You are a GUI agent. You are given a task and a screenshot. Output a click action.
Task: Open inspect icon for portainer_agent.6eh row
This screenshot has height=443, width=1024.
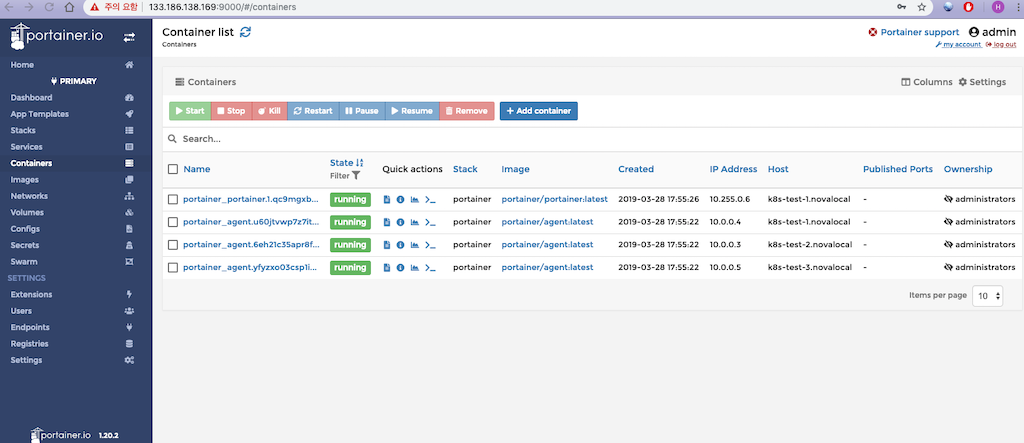coord(400,245)
